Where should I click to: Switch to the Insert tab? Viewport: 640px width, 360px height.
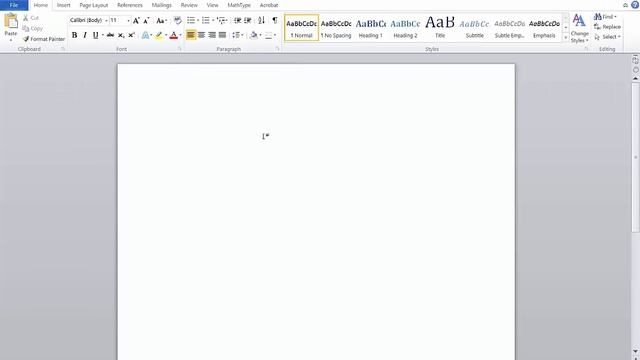tap(63, 5)
